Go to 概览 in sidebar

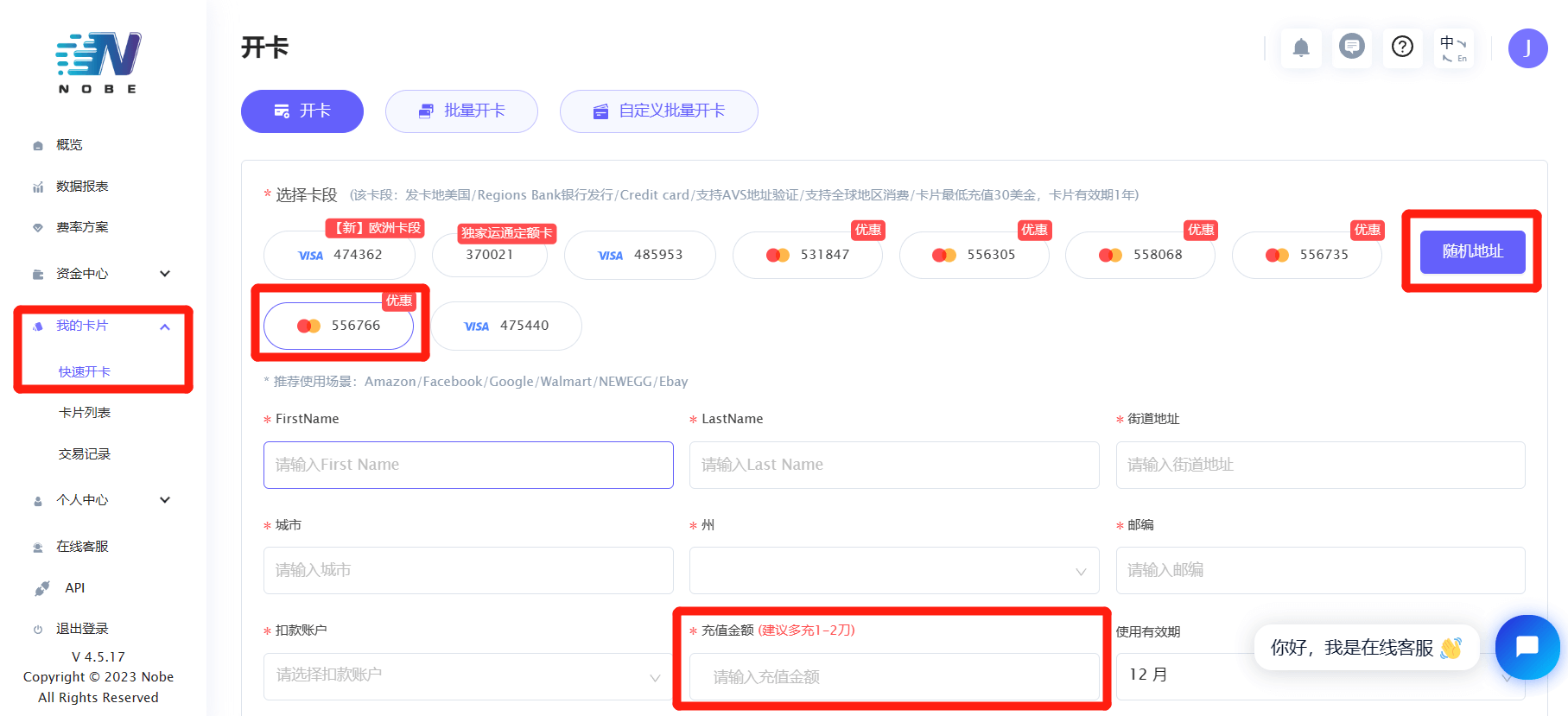pyautogui.click(x=69, y=145)
